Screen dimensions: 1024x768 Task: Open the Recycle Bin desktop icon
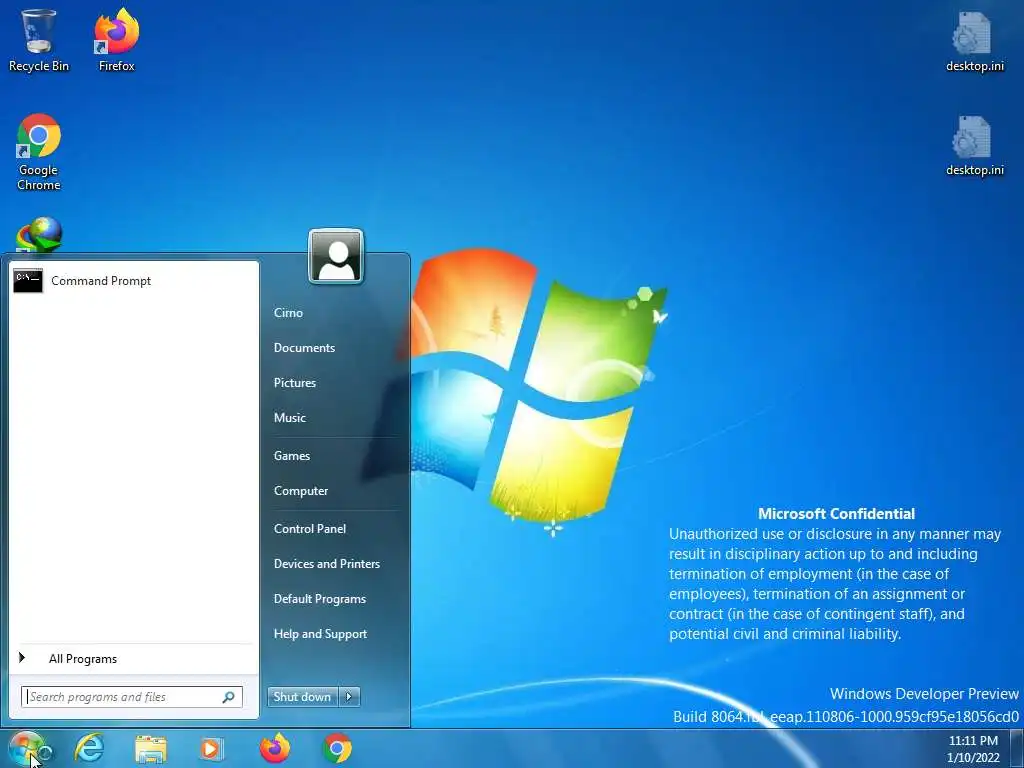point(38,40)
